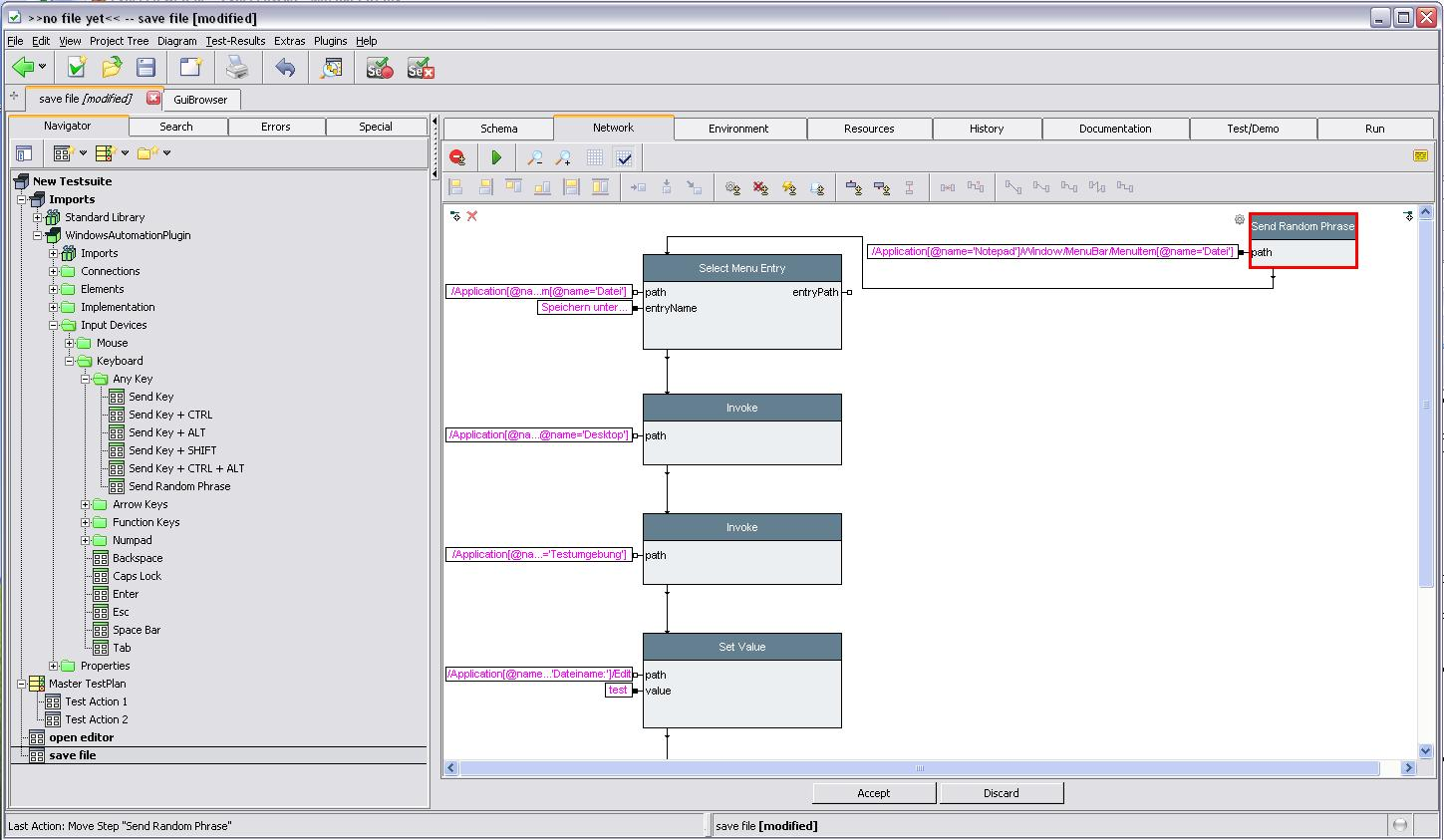Image resolution: width=1444 pixels, height=840 pixels.
Task: Click the green Run play icon
Action: [496, 157]
